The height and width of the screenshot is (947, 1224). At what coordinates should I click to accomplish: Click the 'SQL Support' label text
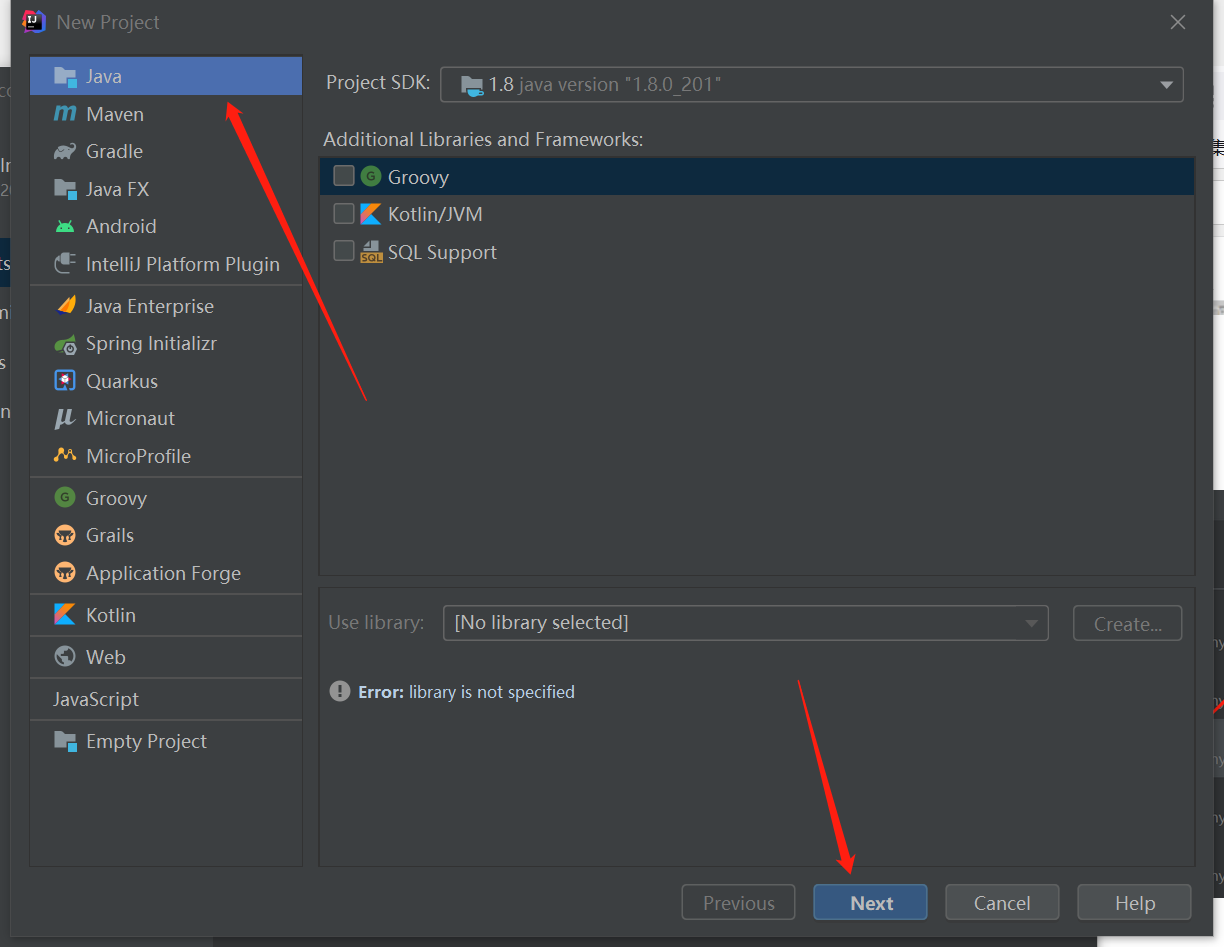442,252
